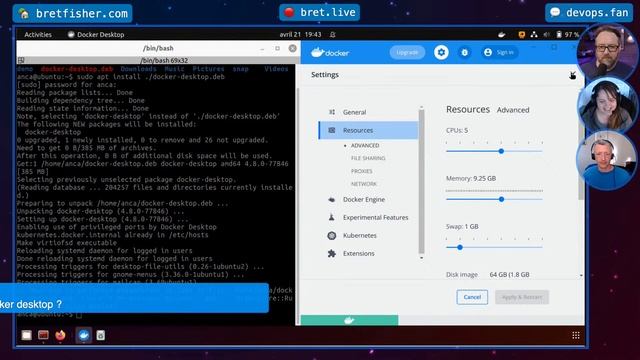This screenshot has height=360, width=640.
Task: Click the Extensions puzzle piece icon
Action: click(x=332, y=253)
